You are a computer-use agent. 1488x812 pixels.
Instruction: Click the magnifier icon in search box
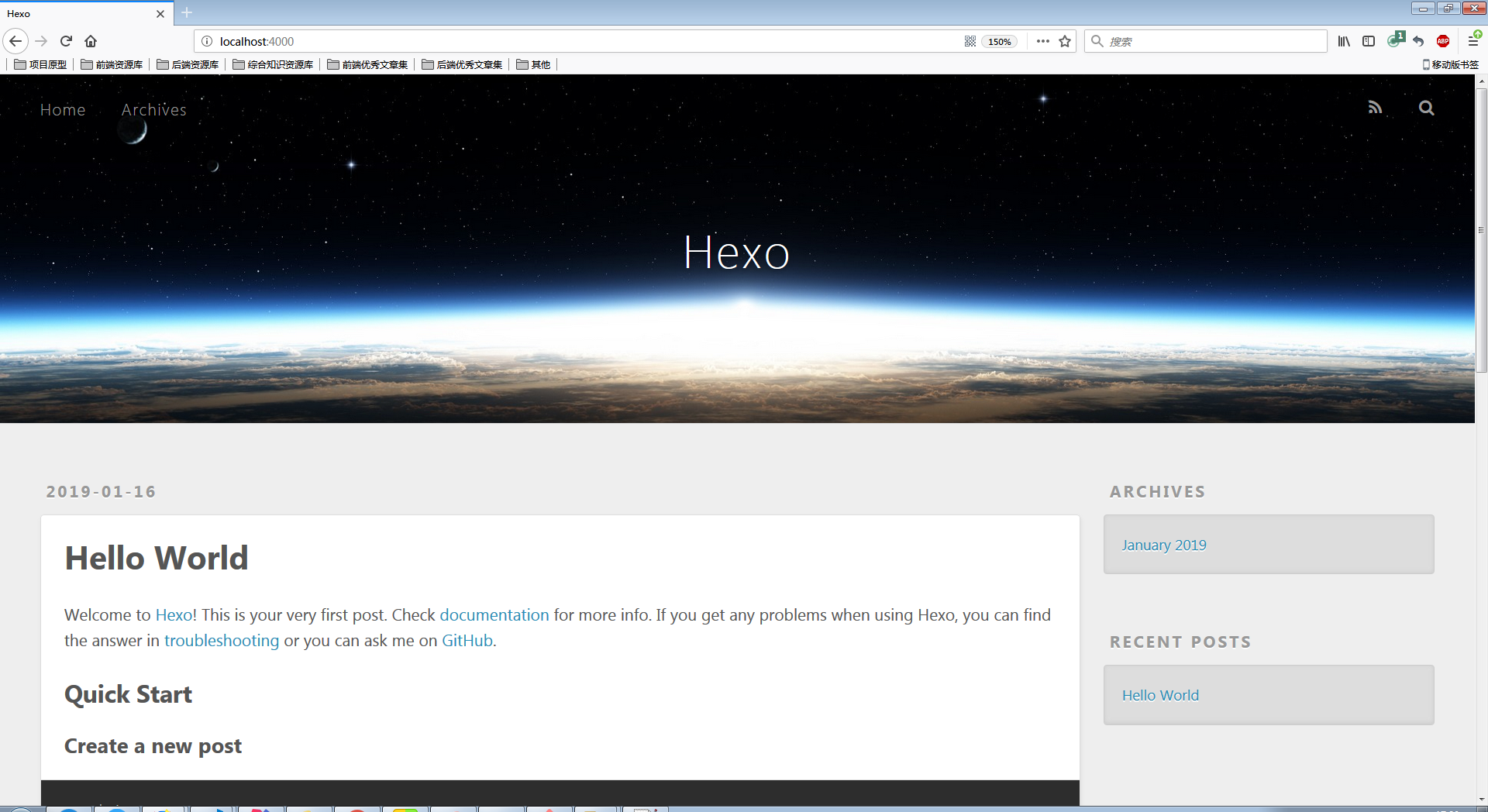pos(1097,41)
